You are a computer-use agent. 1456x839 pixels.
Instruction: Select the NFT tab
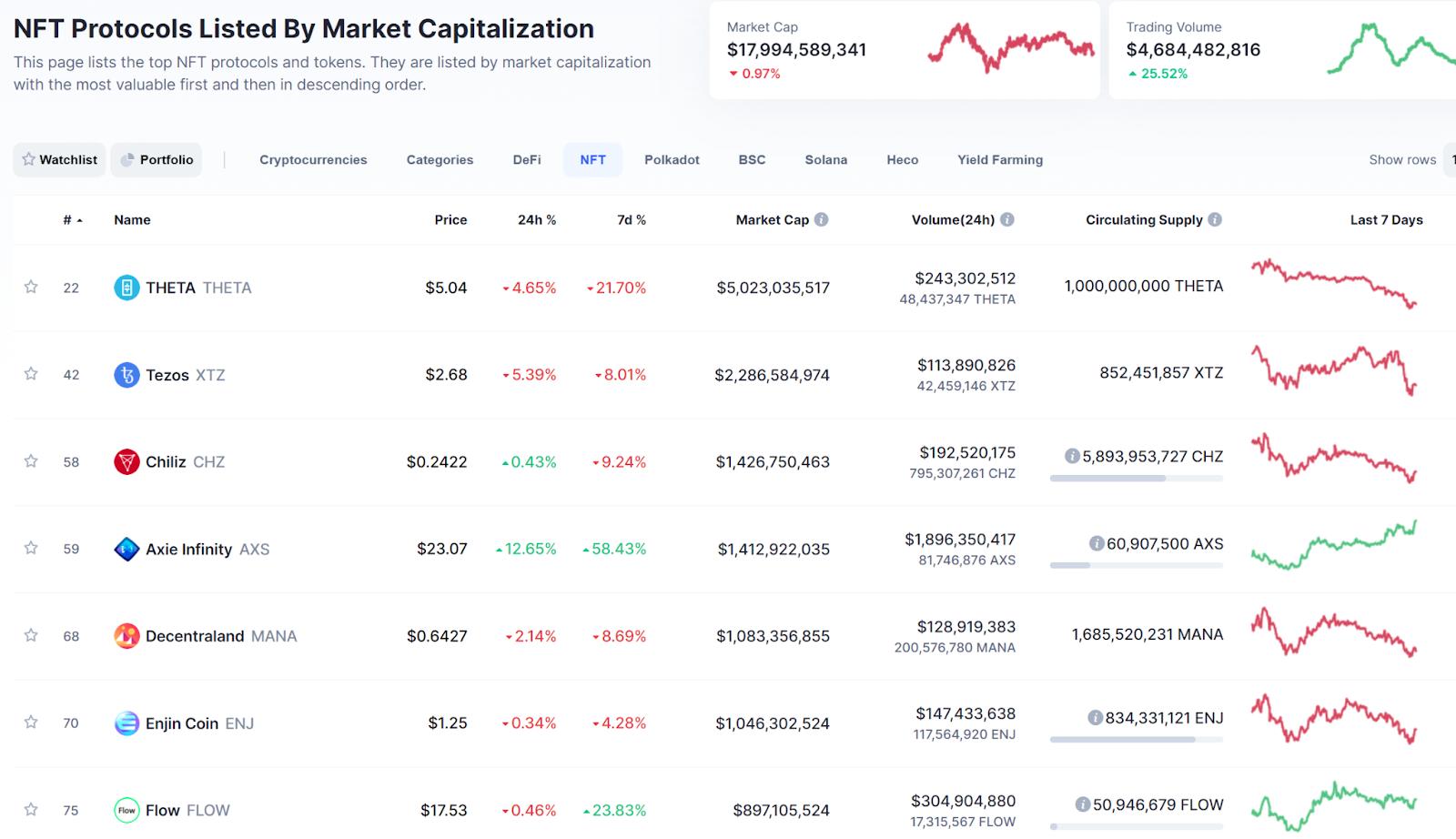tap(592, 159)
